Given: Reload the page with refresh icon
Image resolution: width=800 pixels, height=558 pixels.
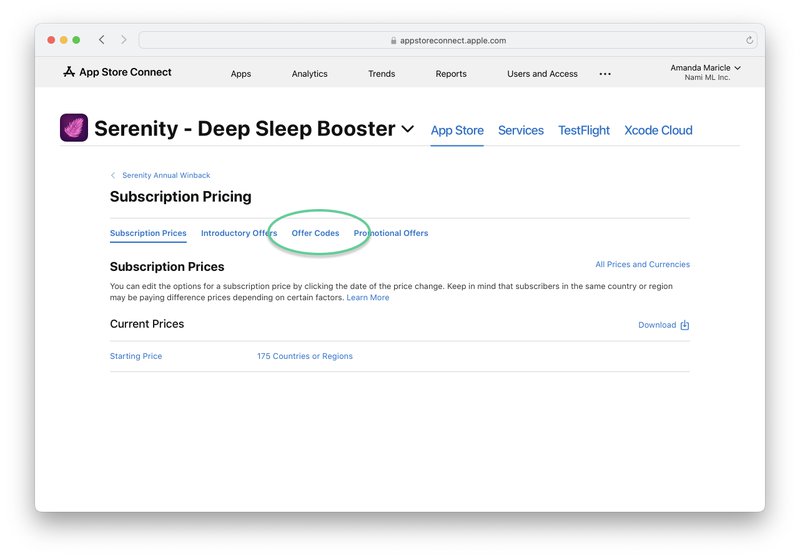Looking at the screenshot, I should click(x=749, y=40).
